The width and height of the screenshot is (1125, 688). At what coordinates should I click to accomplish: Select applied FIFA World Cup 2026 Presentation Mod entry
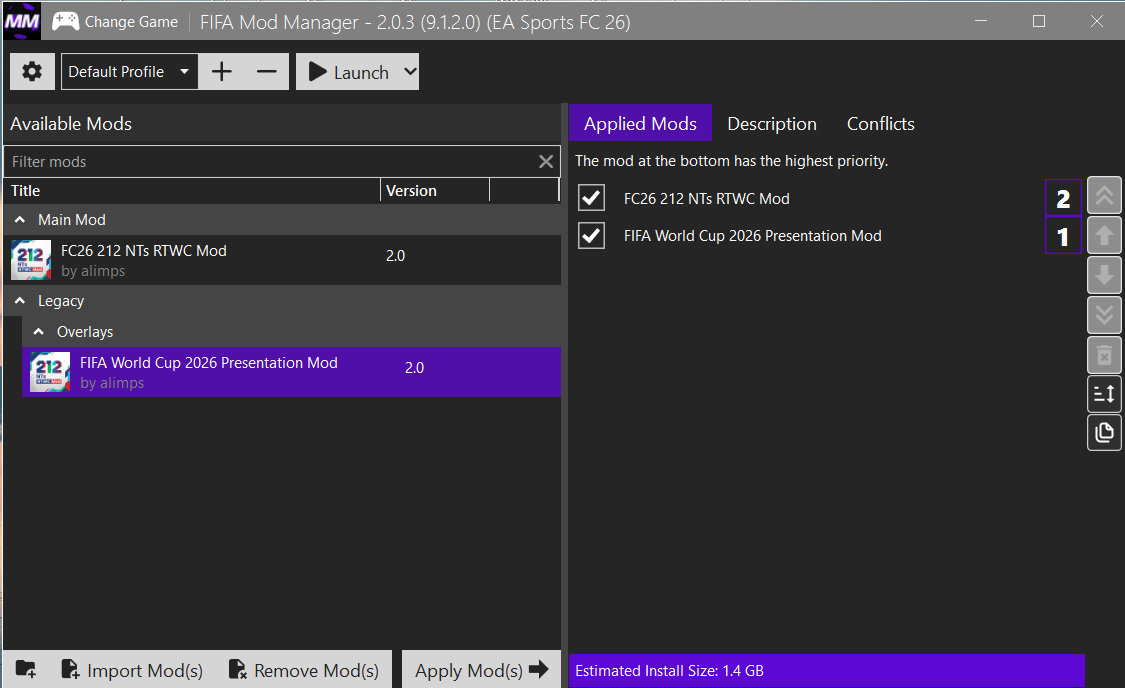click(753, 236)
